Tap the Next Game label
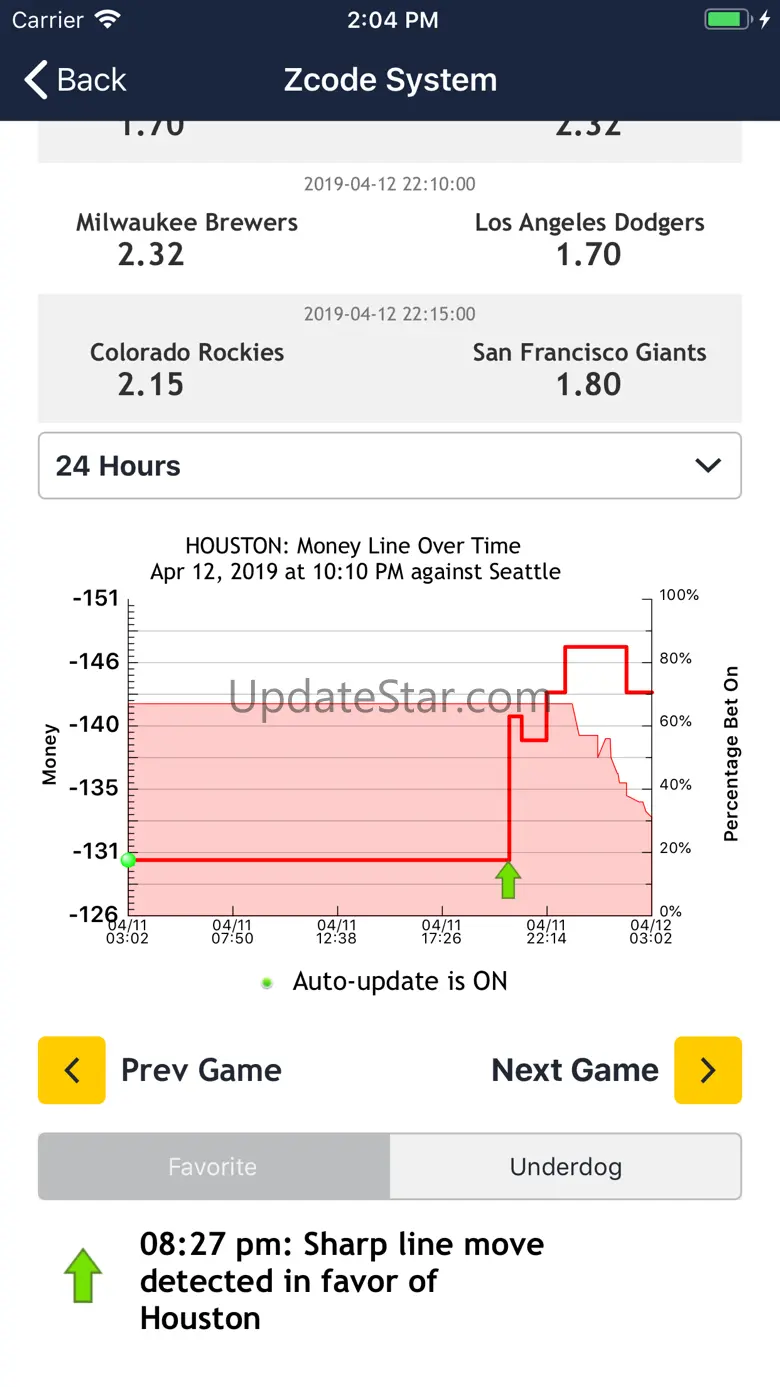The width and height of the screenshot is (780, 1387). [575, 1070]
